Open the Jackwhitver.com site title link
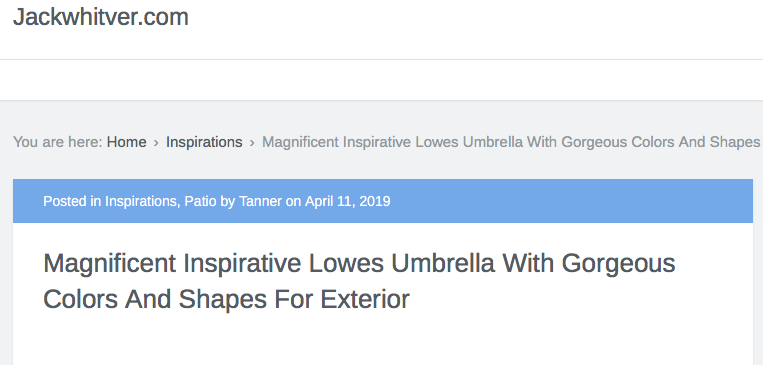 [101, 18]
